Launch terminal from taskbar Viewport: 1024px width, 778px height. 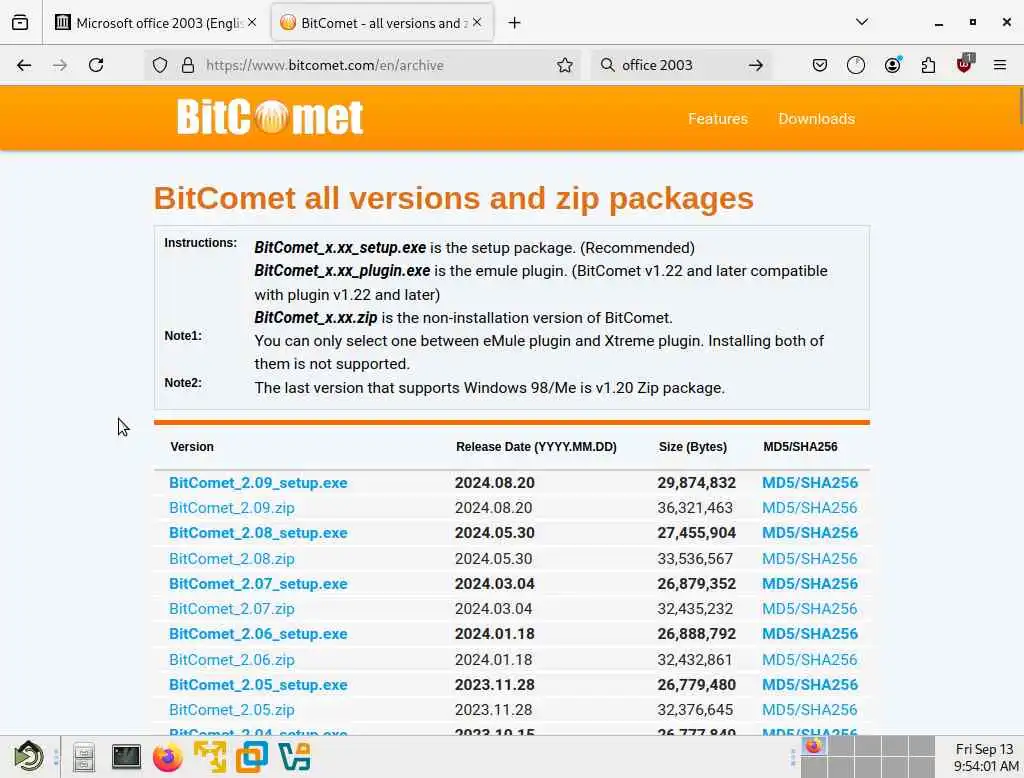tap(126, 756)
